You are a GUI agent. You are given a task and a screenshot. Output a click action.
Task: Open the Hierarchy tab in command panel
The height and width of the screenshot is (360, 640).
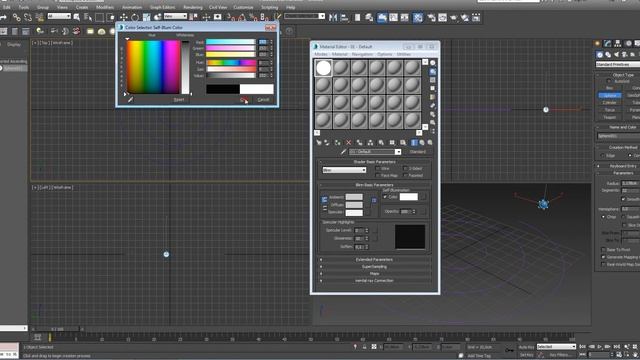(x=618, y=43)
